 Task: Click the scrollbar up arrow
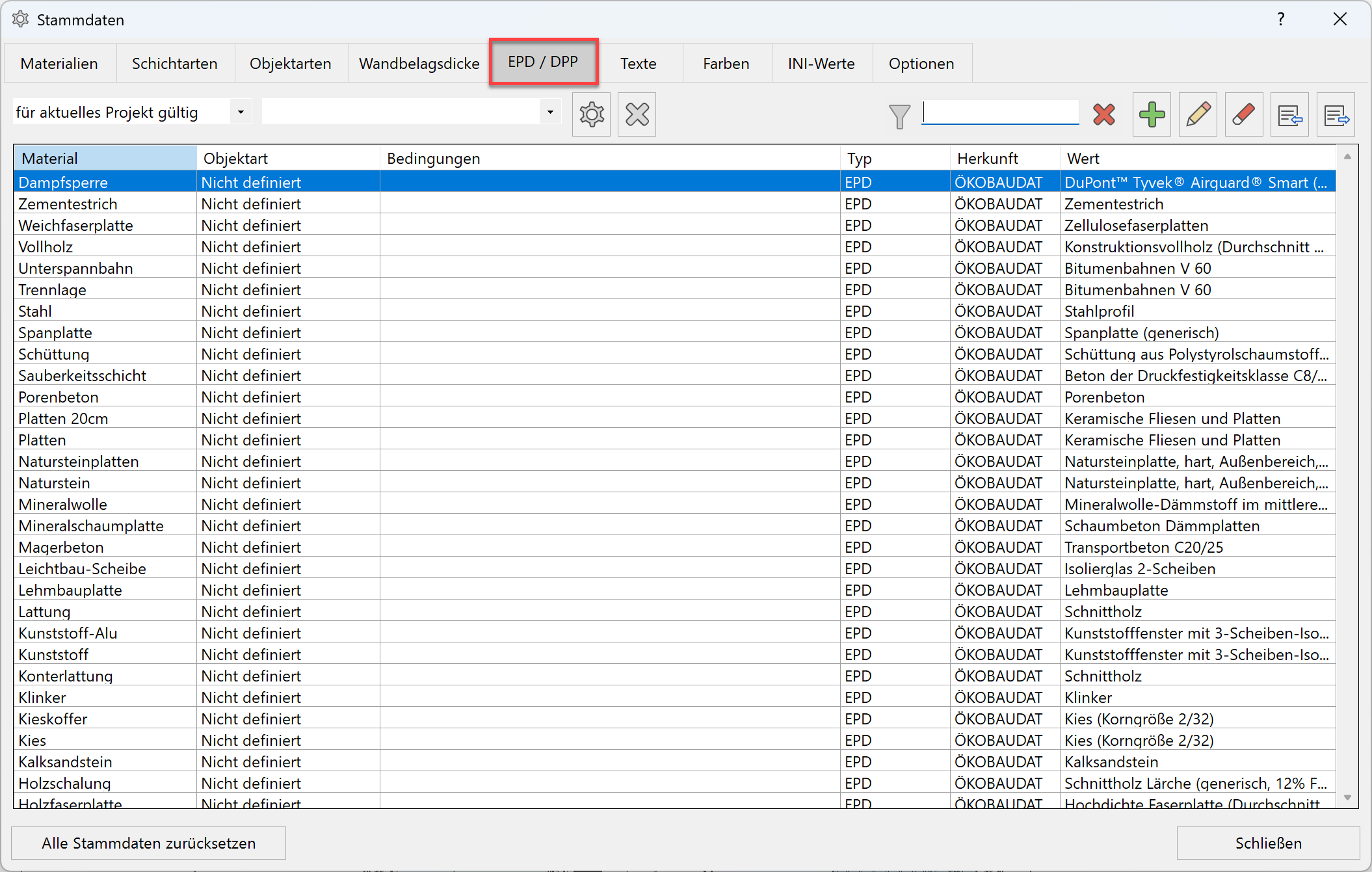click(1347, 157)
